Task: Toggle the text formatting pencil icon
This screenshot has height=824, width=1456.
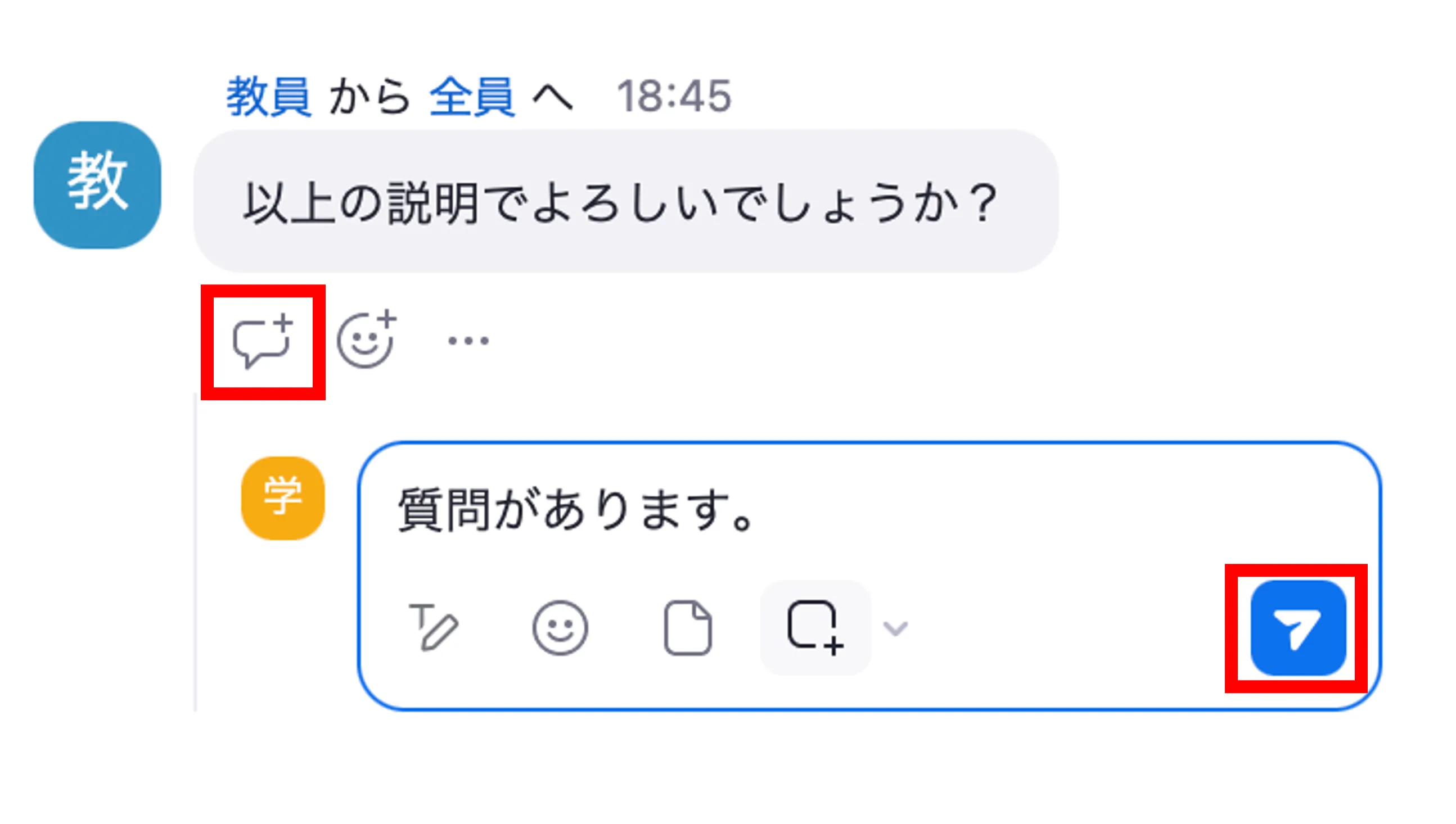Action: 433,627
